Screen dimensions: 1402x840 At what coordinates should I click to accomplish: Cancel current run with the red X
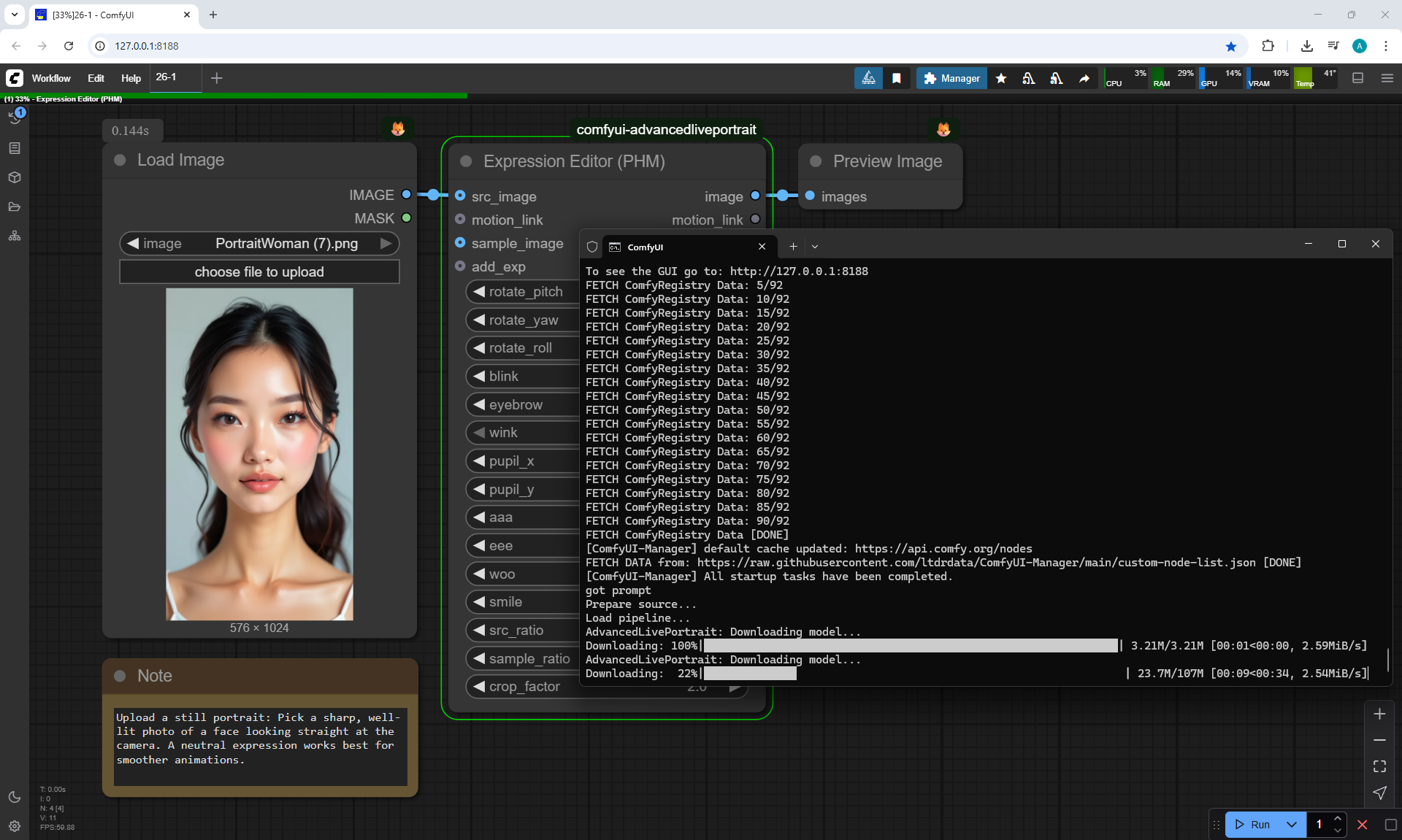[x=1362, y=825]
